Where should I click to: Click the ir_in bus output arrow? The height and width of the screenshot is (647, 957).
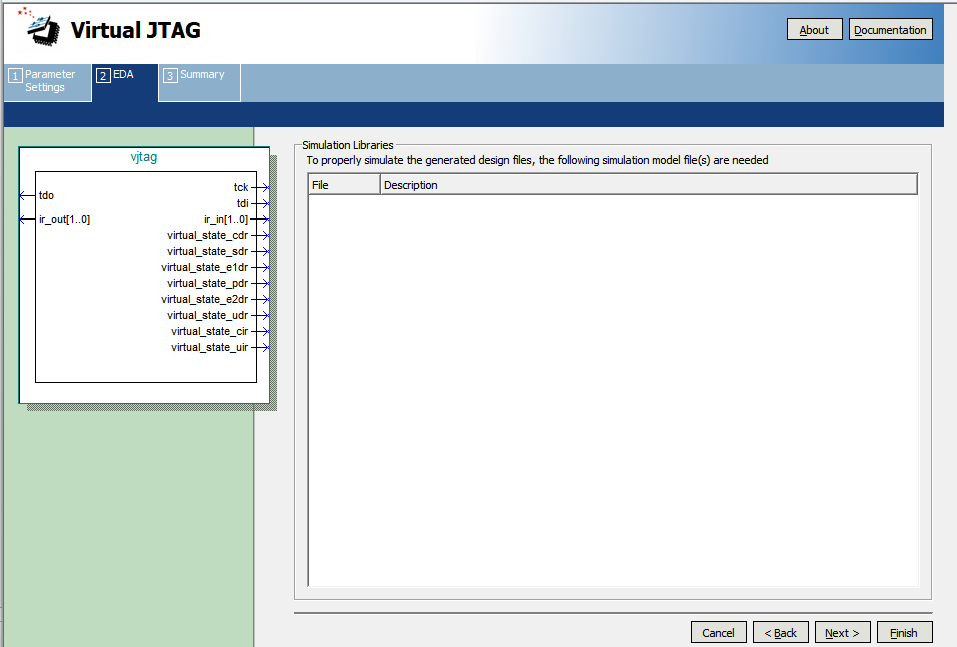tap(260, 219)
